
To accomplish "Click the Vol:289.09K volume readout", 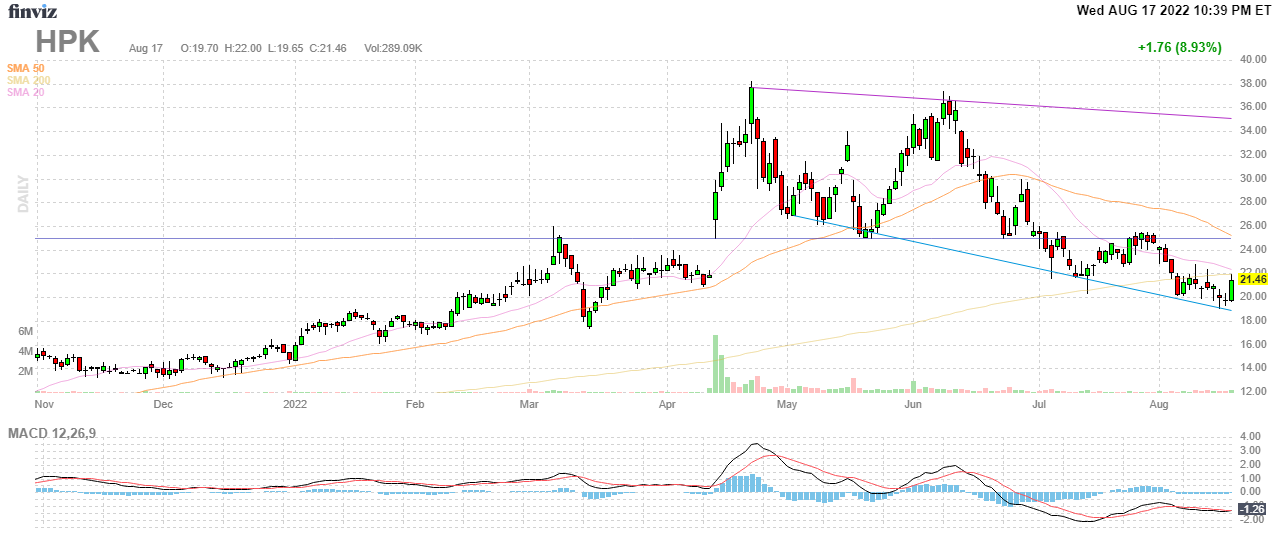I will coord(393,48).
